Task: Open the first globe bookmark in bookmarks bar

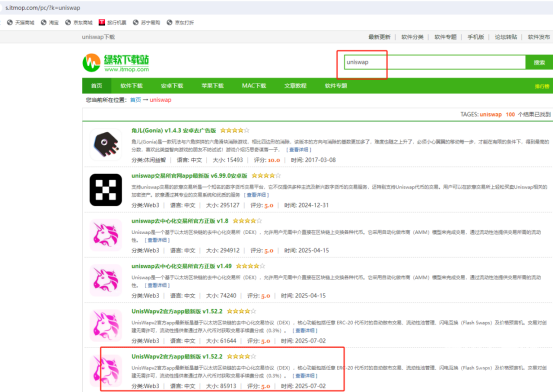Action: 10,22
